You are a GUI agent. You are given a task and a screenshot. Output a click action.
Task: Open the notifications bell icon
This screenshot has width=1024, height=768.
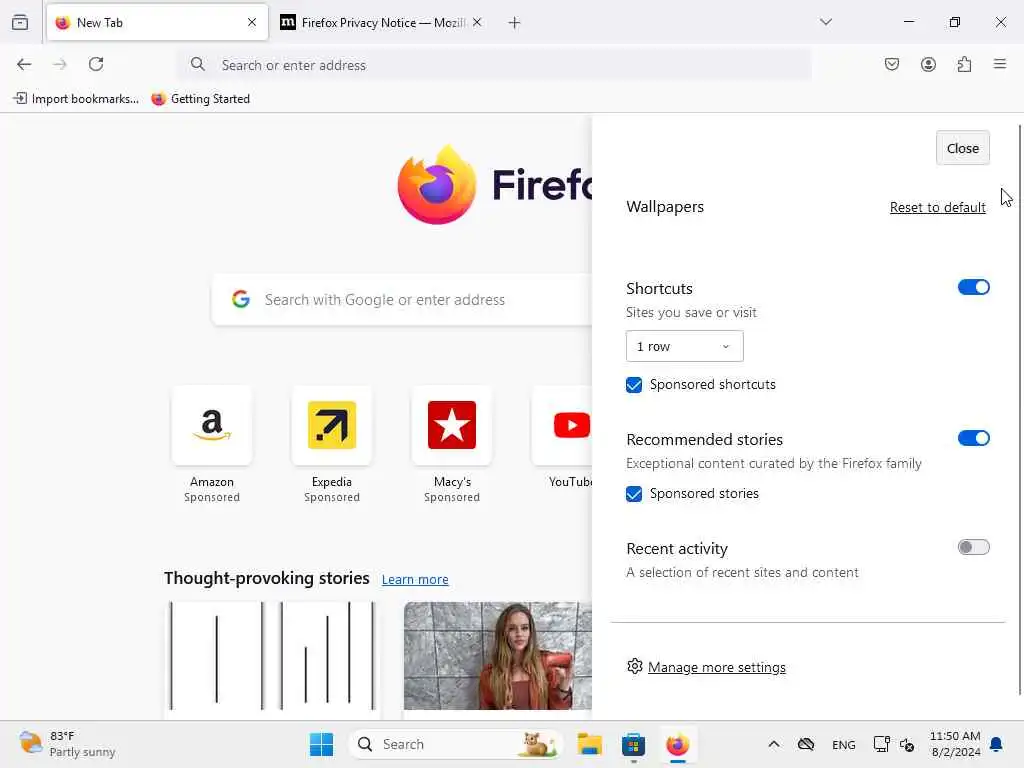click(x=997, y=744)
